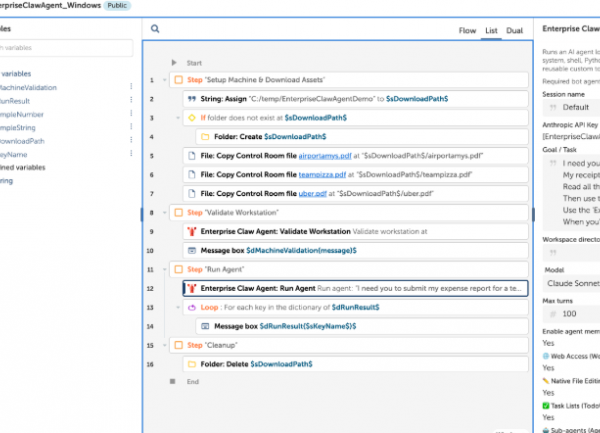600x433 pixels.
Task: Click the If folder diamond icon
Action: [192, 118]
